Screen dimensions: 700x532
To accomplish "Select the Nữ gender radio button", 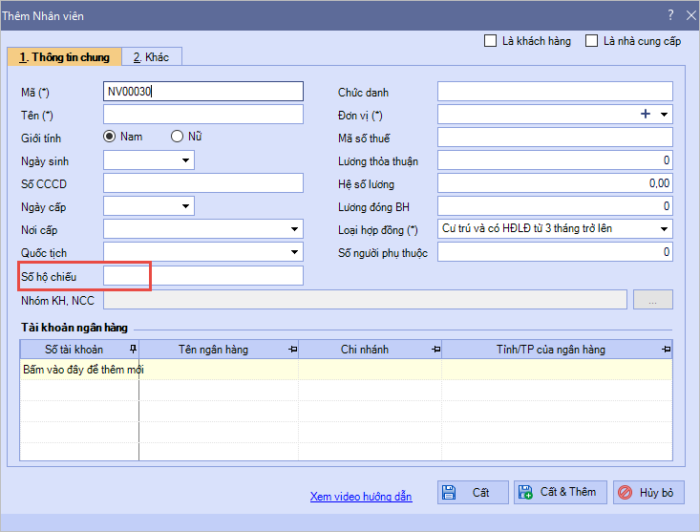I will (177, 137).
